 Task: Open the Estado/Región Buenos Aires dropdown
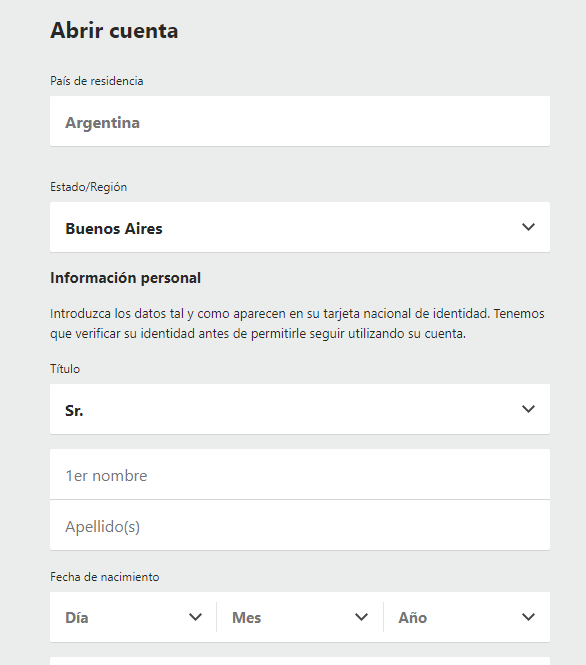[x=300, y=227]
